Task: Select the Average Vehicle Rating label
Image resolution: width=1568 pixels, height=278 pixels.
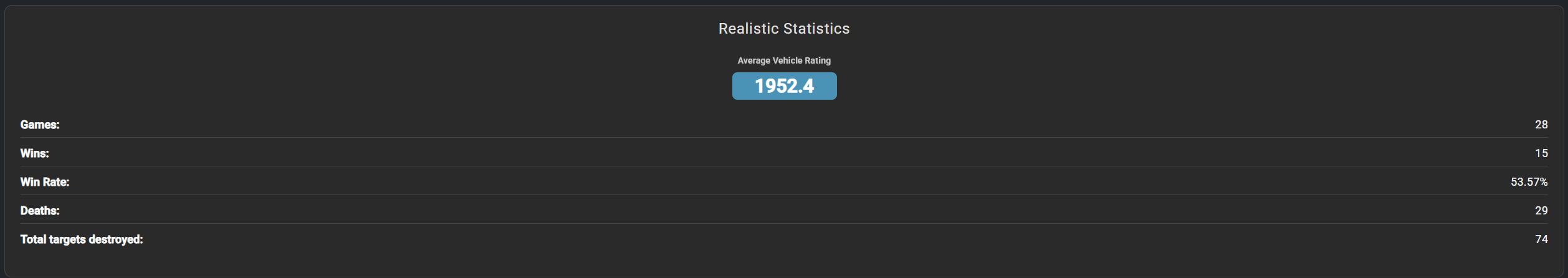Action: click(x=784, y=60)
